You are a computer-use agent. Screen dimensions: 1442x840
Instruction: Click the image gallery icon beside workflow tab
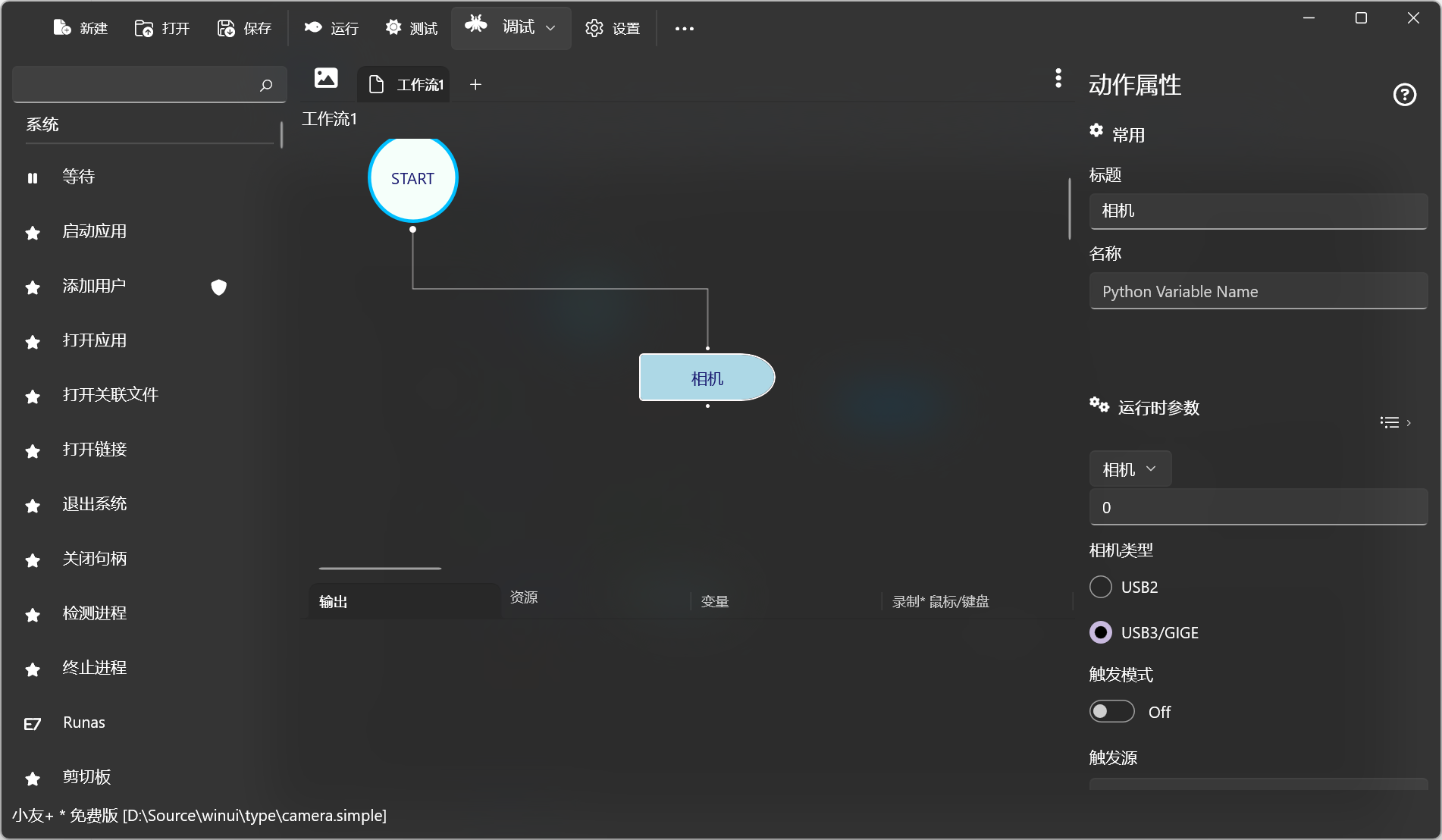point(326,78)
